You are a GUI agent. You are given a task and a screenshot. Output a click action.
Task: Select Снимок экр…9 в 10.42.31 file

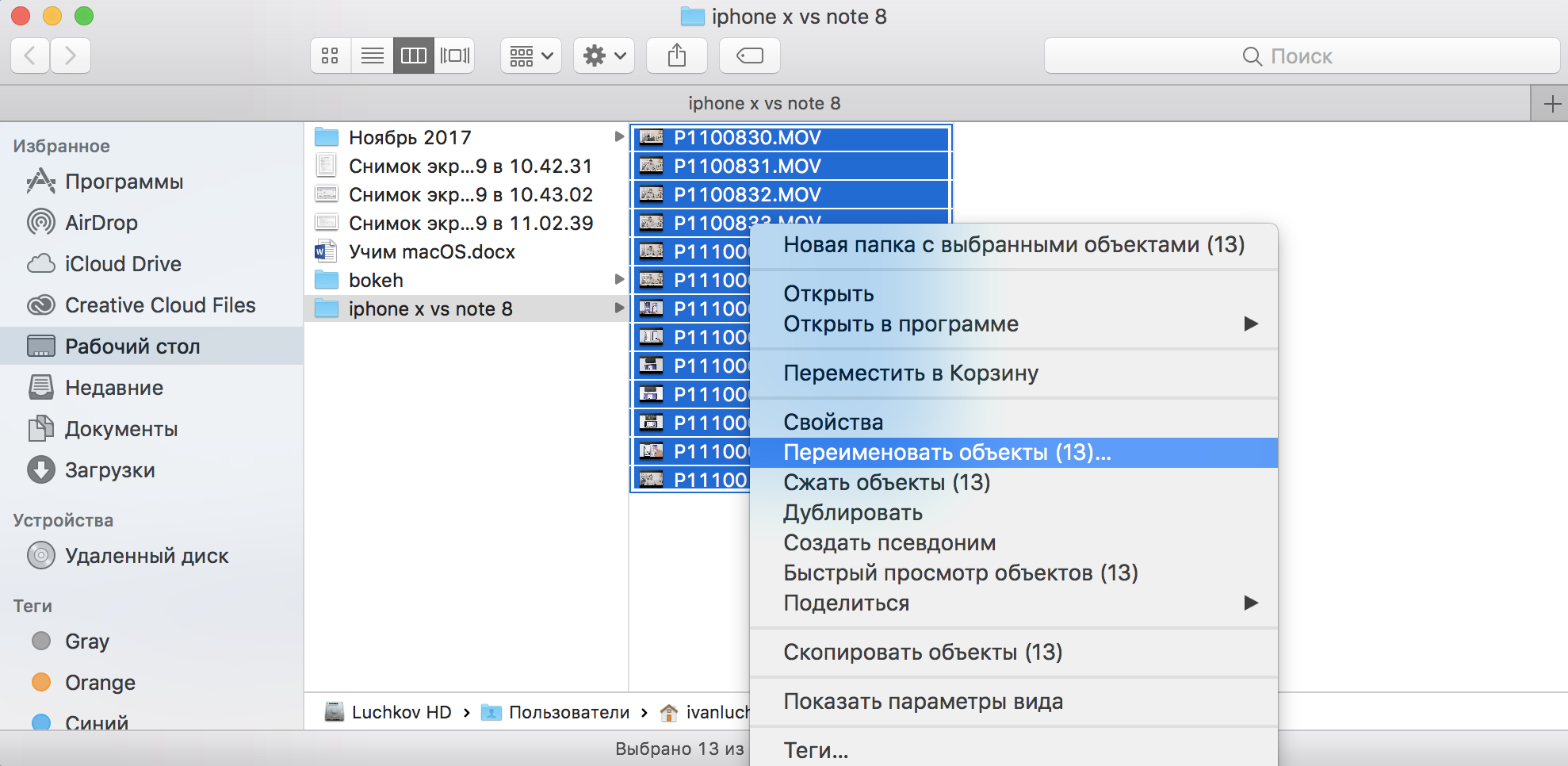[466, 166]
